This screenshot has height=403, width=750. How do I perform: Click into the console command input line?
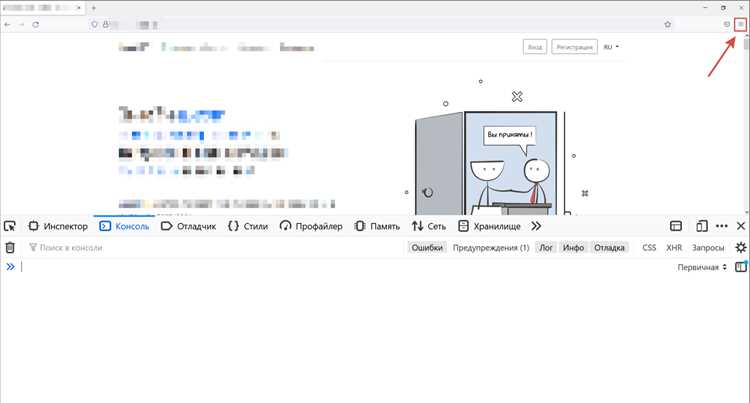[344, 267]
